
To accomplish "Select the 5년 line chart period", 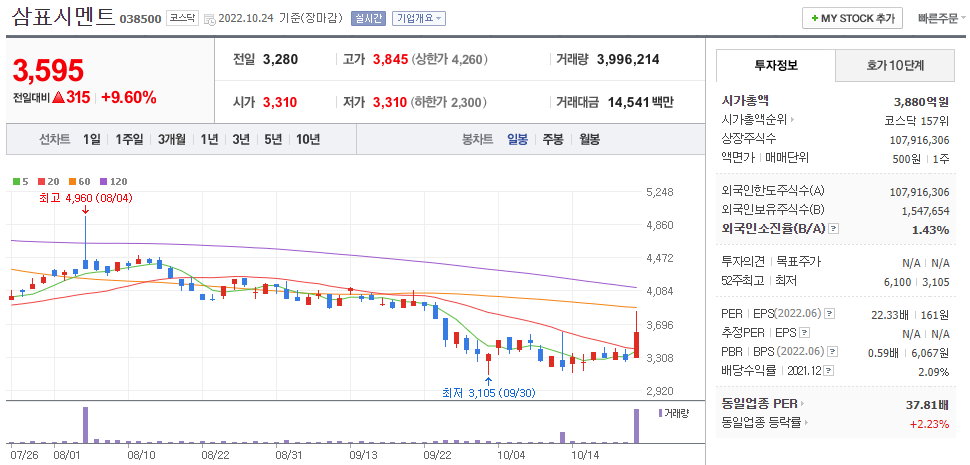I will tap(273, 139).
